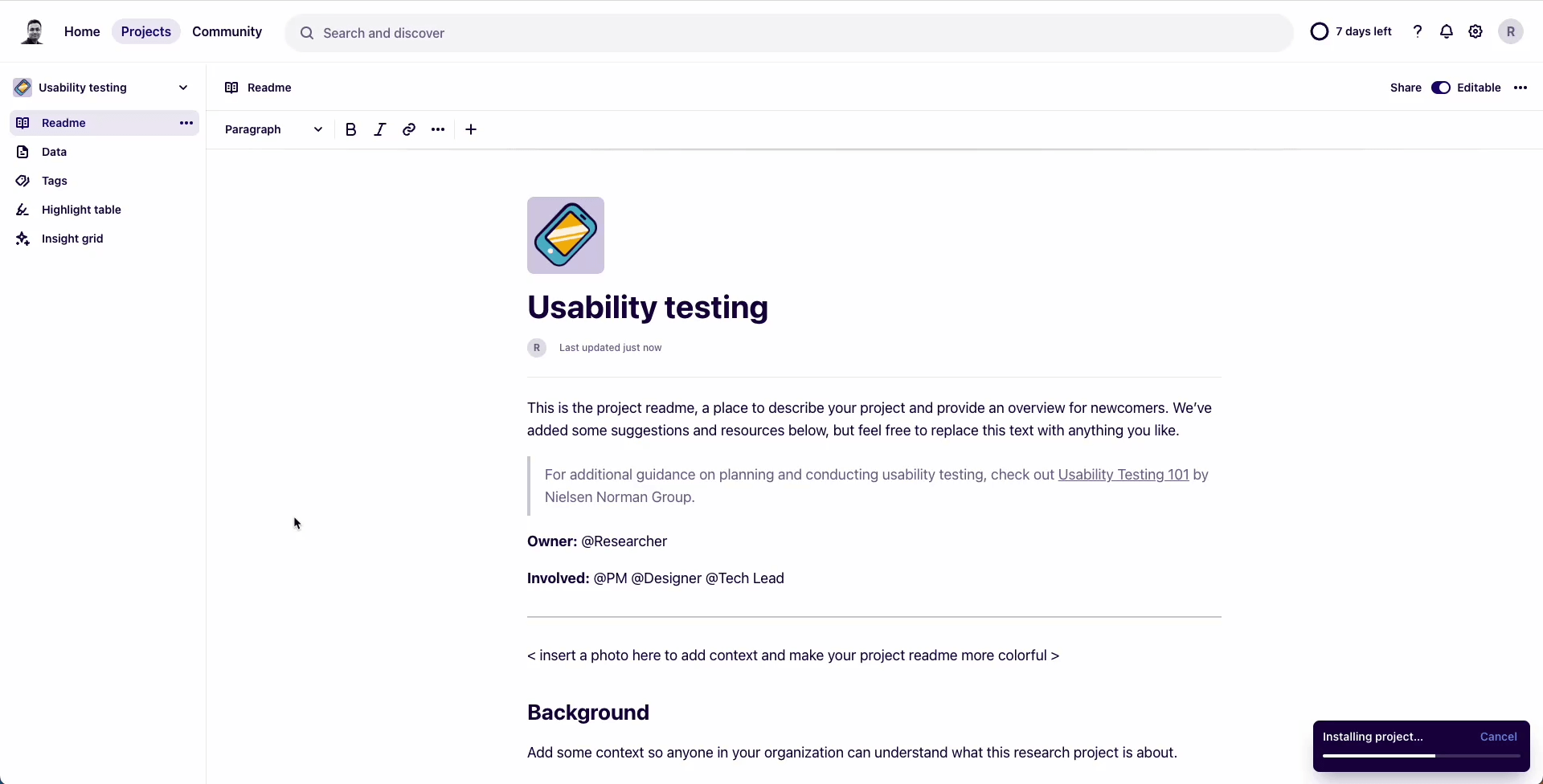Open the plus insert block button
The height and width of the screenshot is (784, 1543).
(x=471, y=129)
